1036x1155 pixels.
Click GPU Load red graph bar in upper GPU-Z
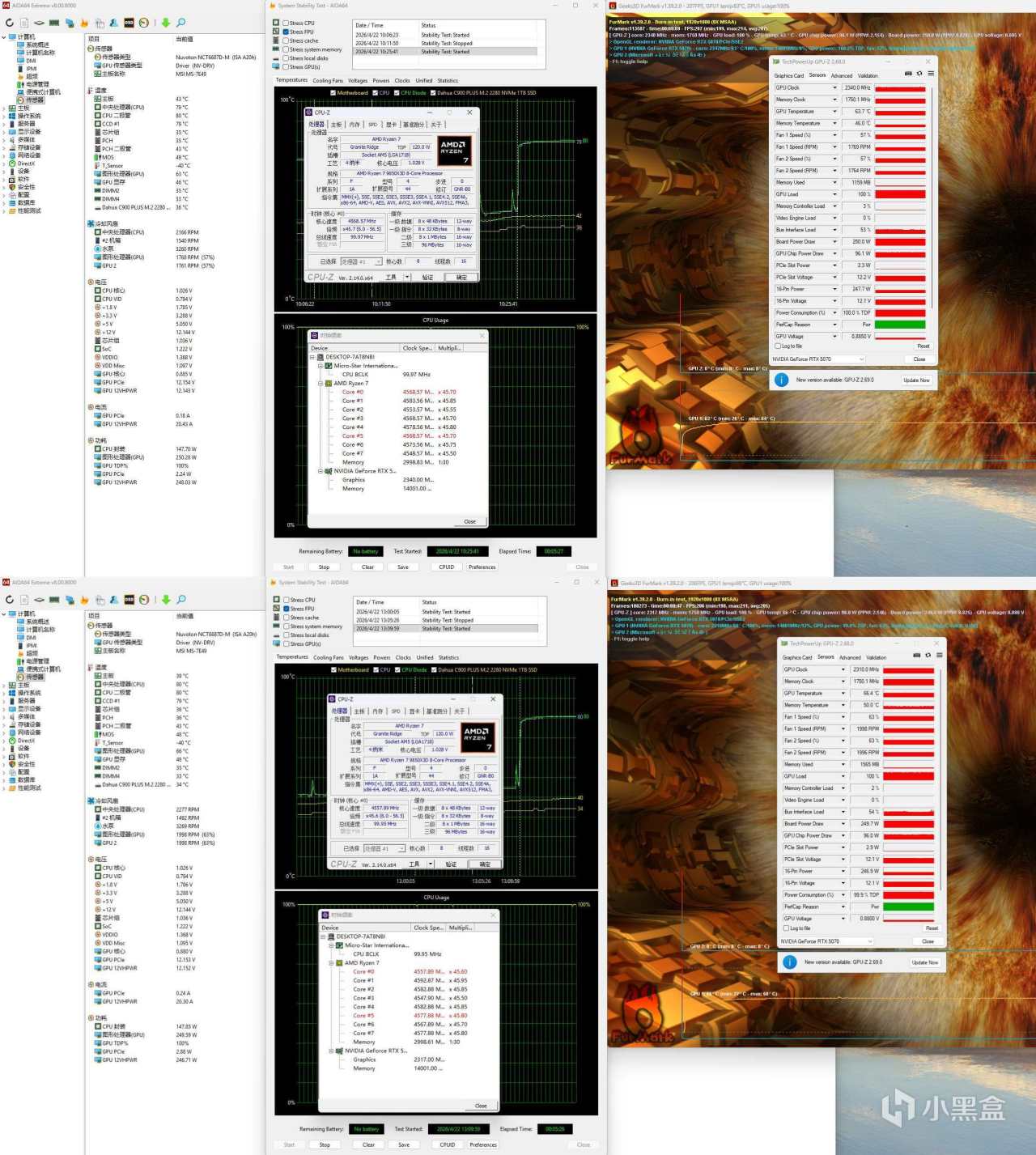click(900, 194)
